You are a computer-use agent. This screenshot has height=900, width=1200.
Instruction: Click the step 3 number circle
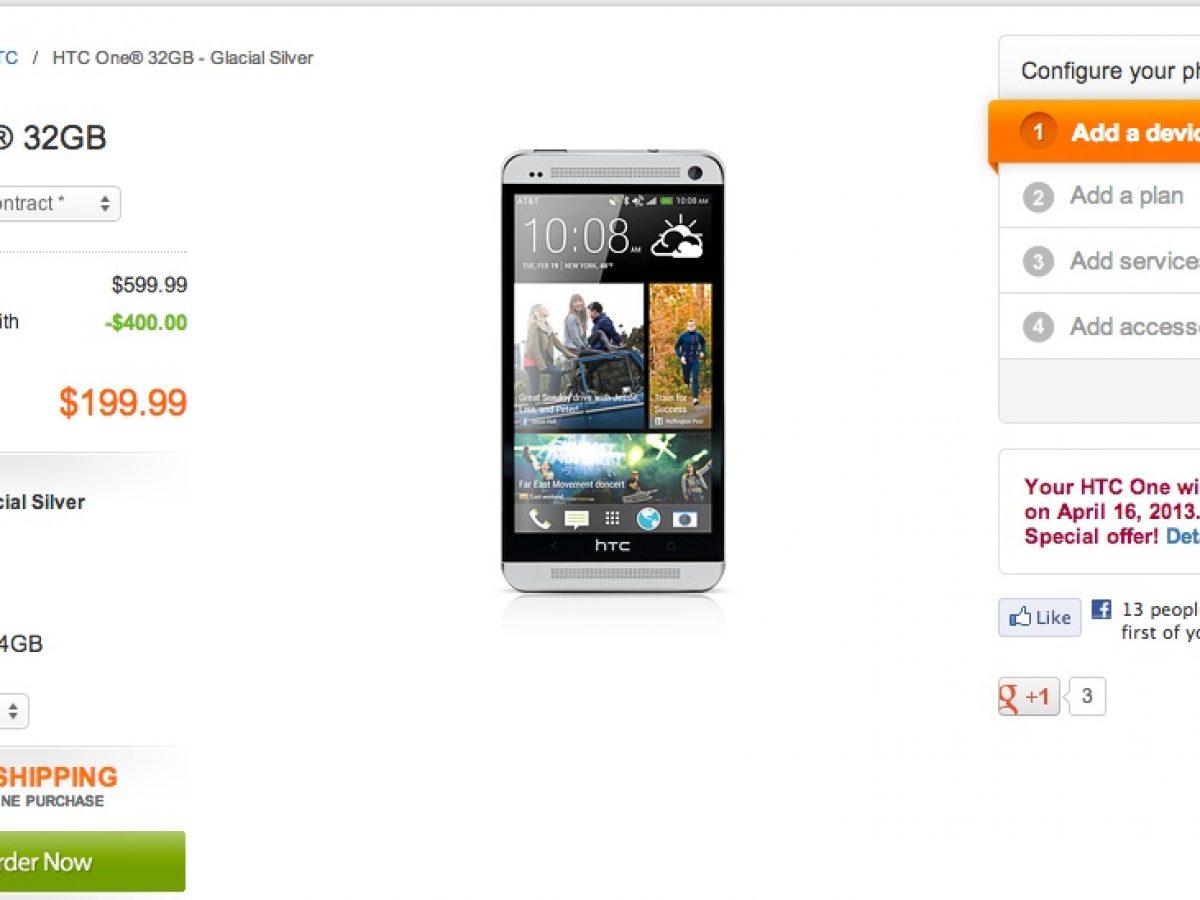tap(1038, 262)
